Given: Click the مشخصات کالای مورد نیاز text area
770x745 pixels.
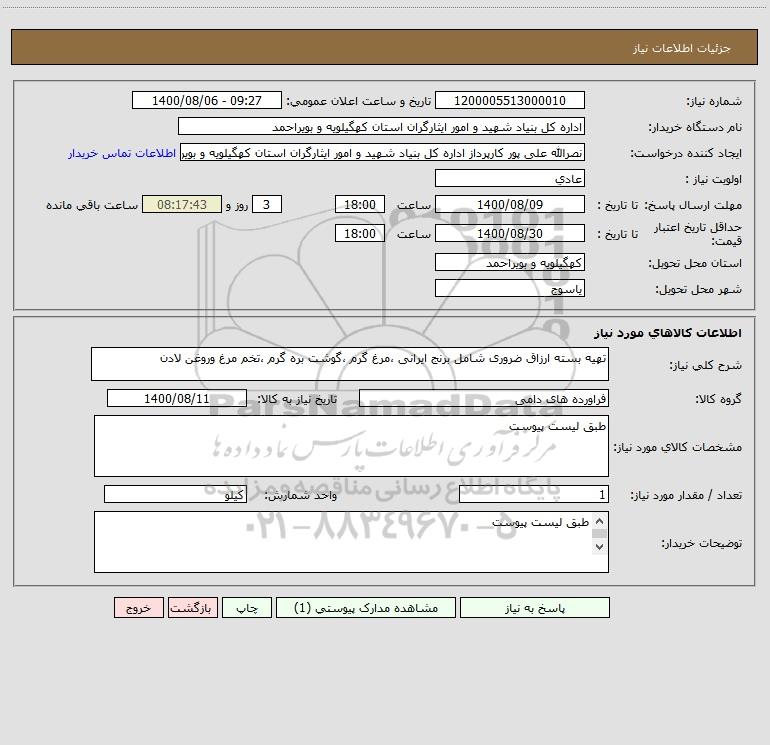Looking at the screenshot, I should pos(351,446).
